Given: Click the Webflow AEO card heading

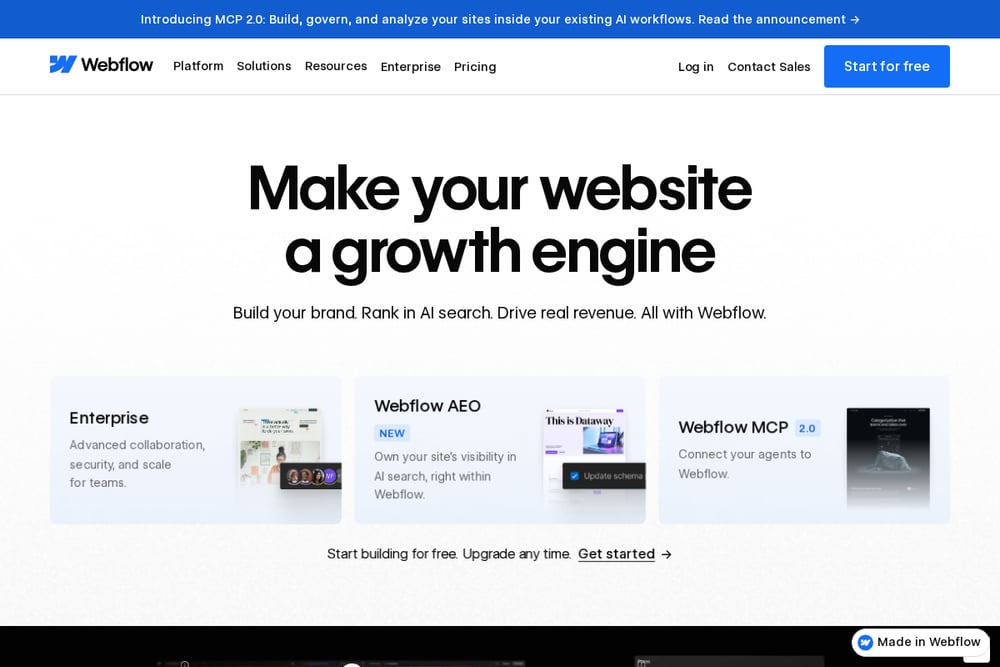Looking at the screenshot, I should click(427, 406).
